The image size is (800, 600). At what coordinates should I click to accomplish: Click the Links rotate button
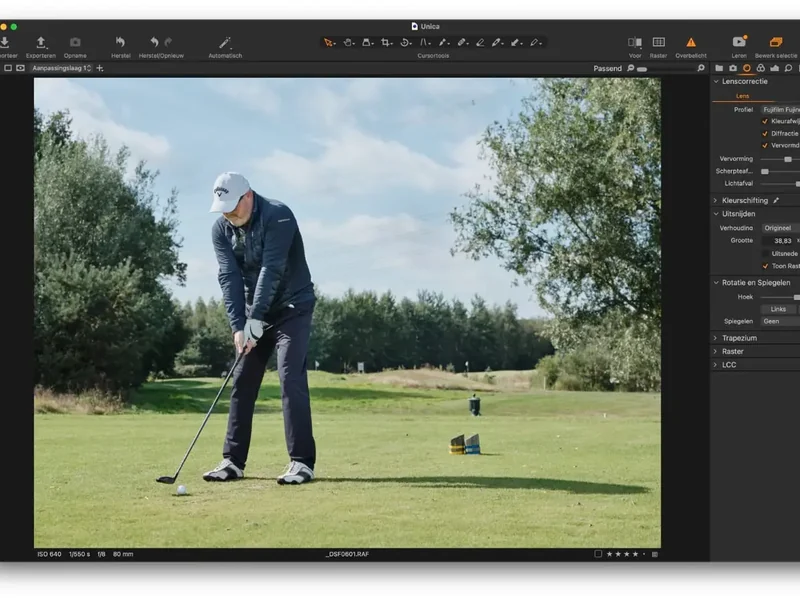[778, 309]
